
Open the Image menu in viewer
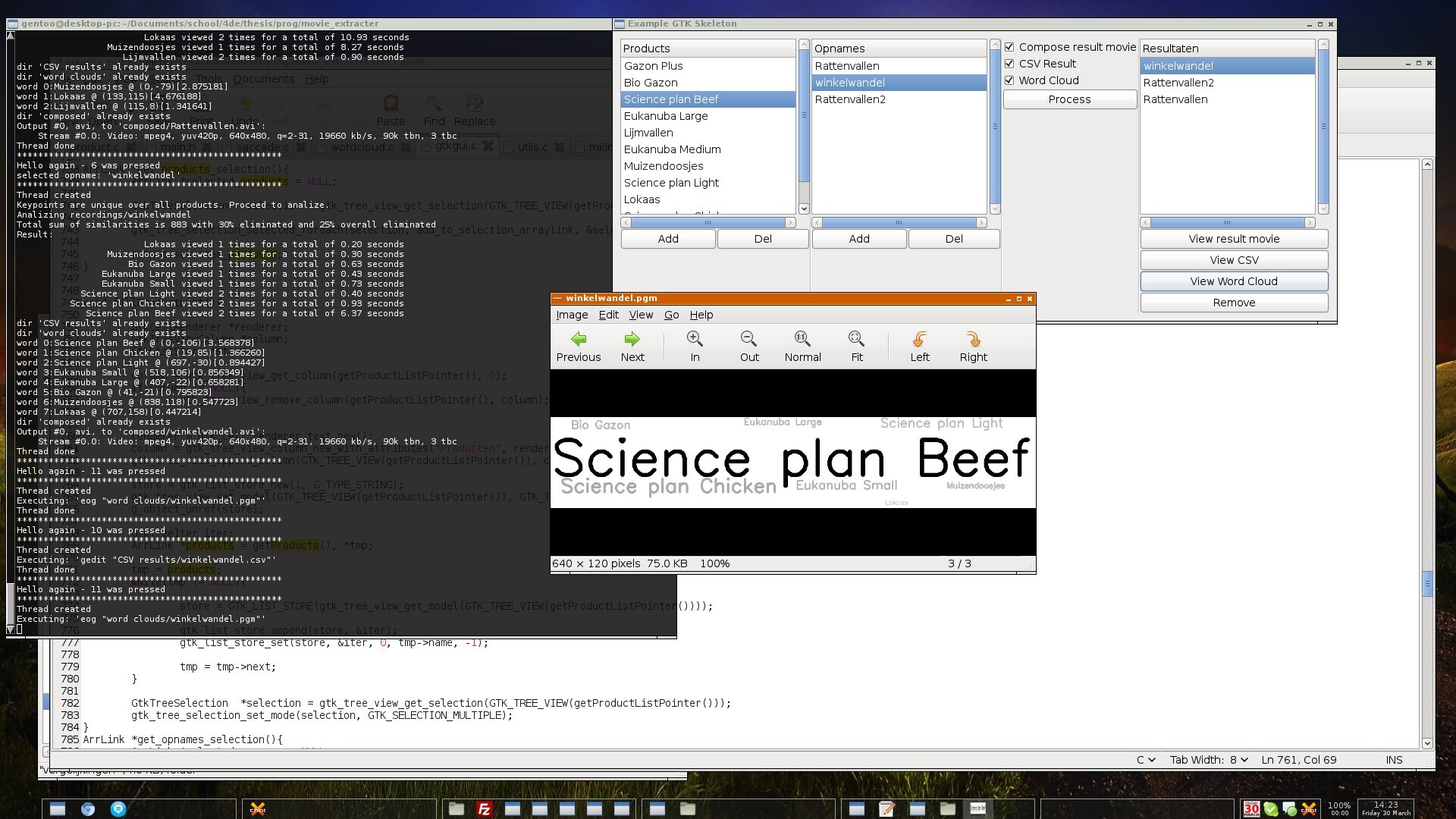(572, 315)
